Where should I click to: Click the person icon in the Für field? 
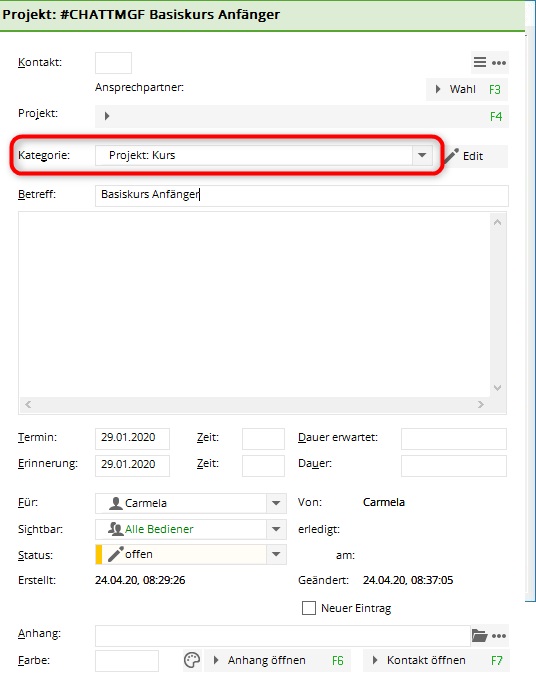(x=115, y=503)
